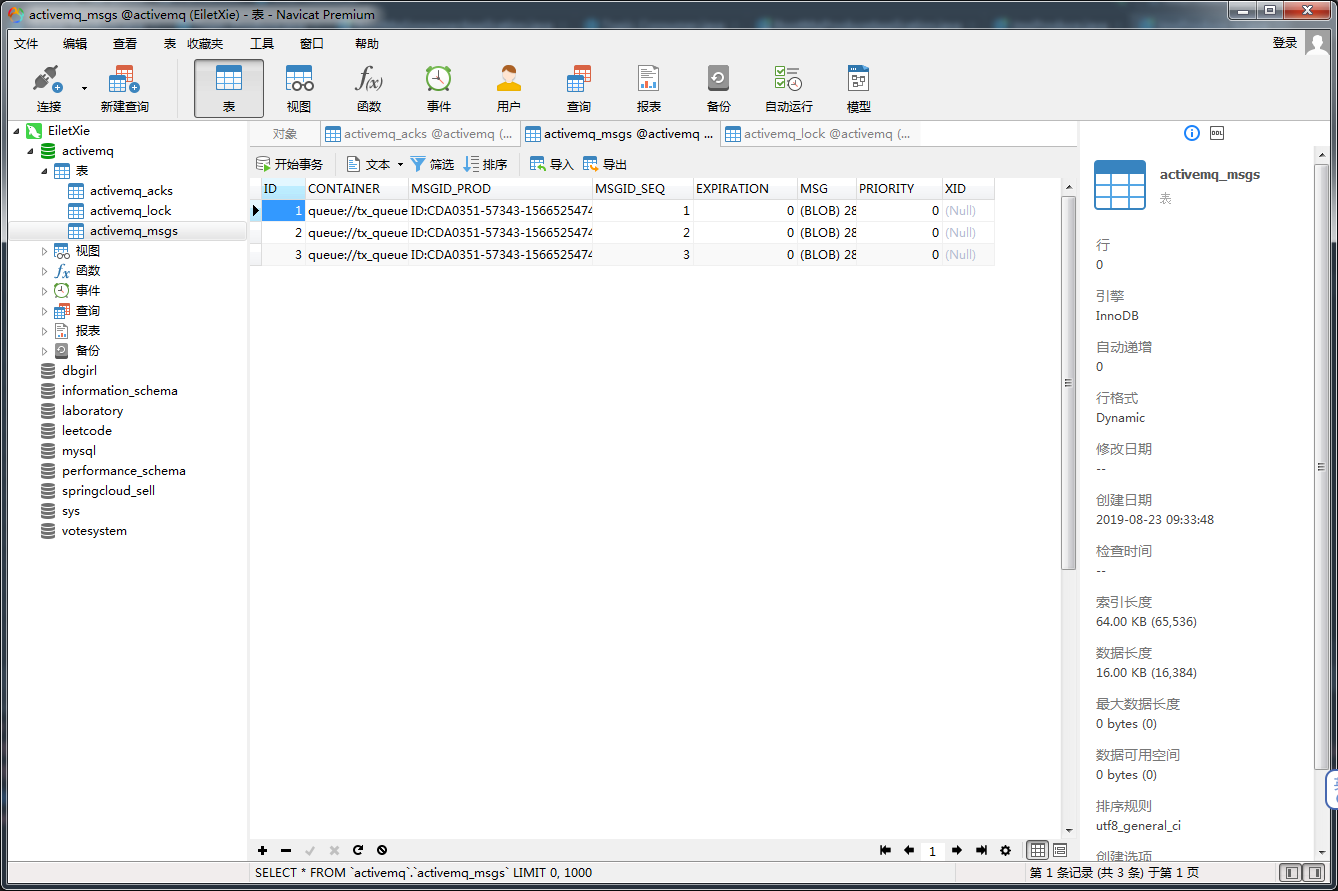Switch to the activemq_acks tab
This screenshot has width=1338, height=891.
(421, 134)
